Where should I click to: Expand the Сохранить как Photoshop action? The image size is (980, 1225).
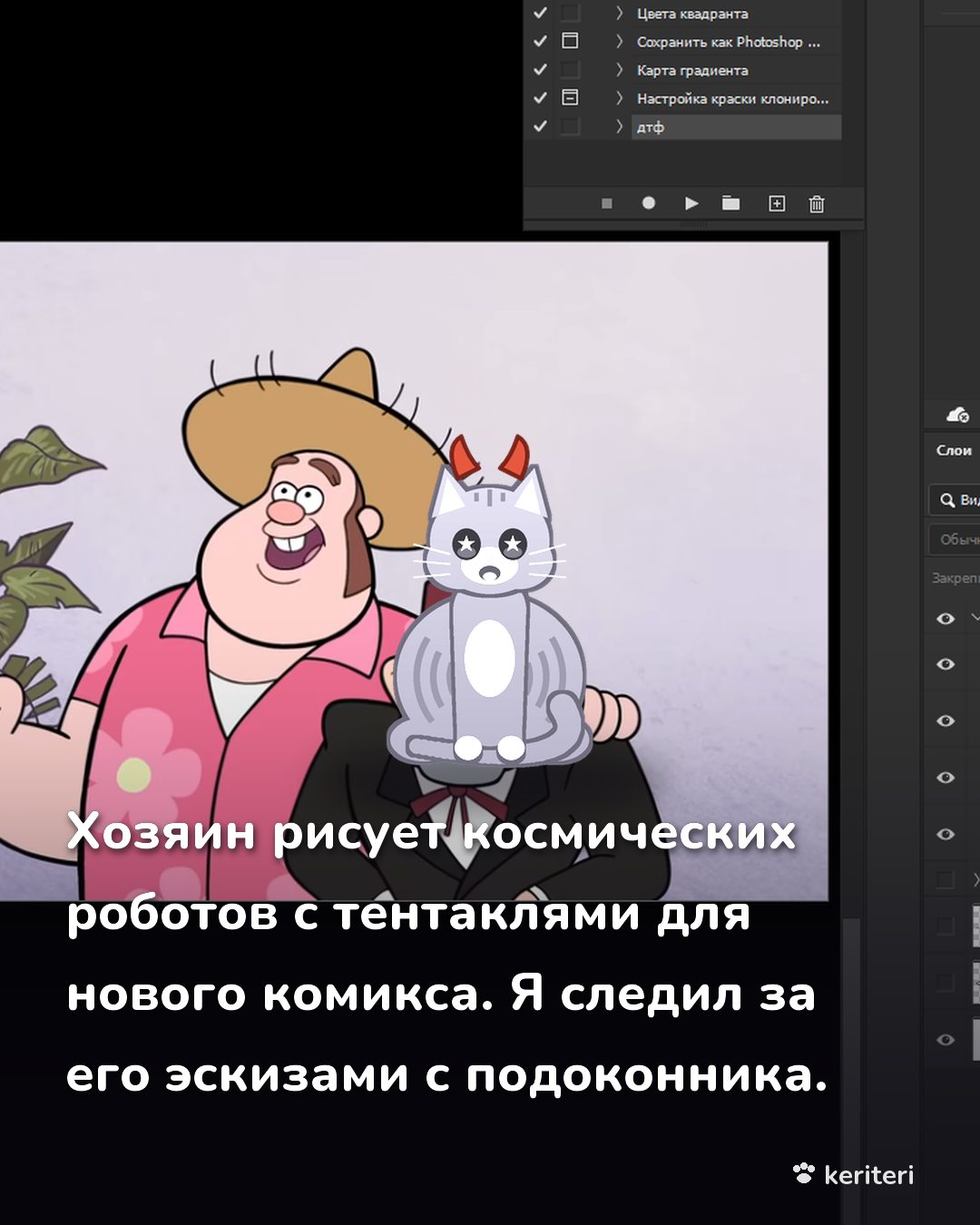(x=620, y=41)
